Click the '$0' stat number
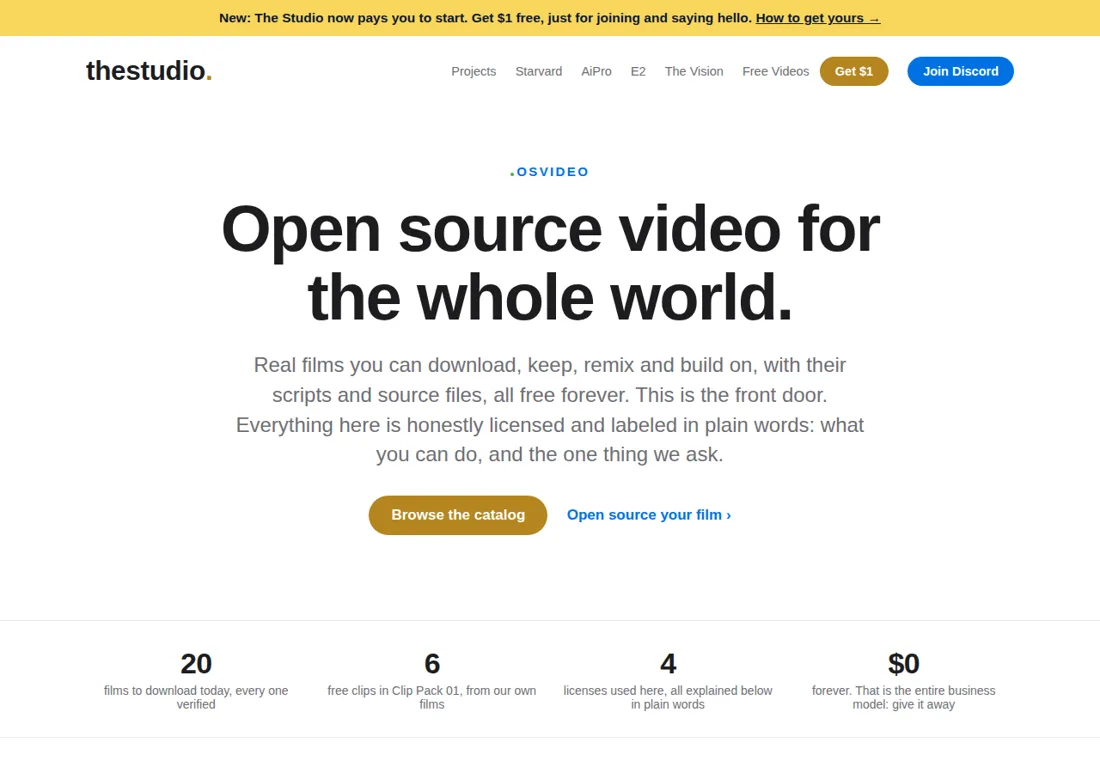Image resolution: width=1100 pixels, height=773 pixels. [x=904, y=664]
